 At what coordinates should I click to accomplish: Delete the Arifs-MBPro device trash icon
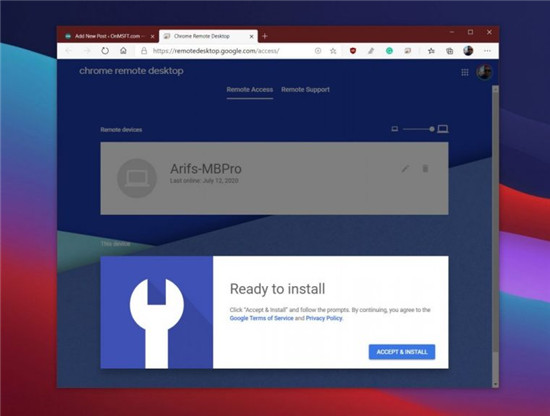[425, 169]
